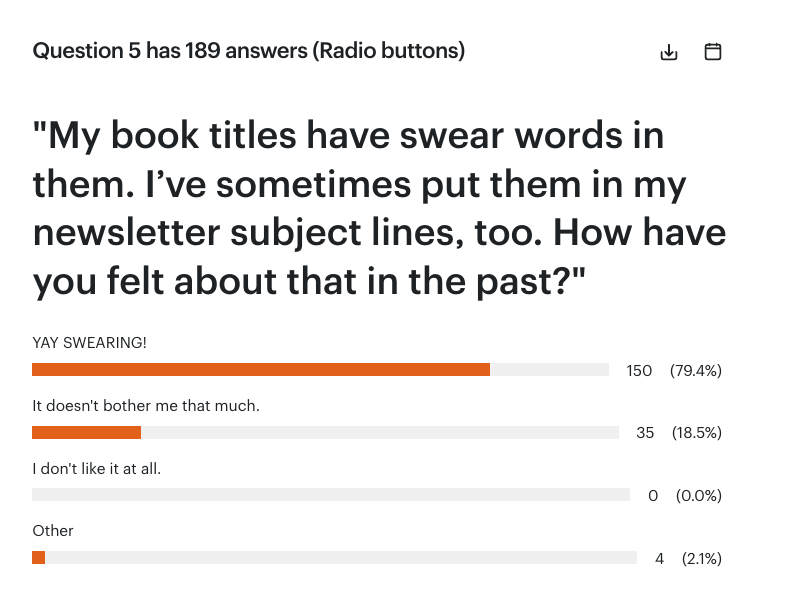Click "It doesn't bother me that much" label

coord(146,406)
